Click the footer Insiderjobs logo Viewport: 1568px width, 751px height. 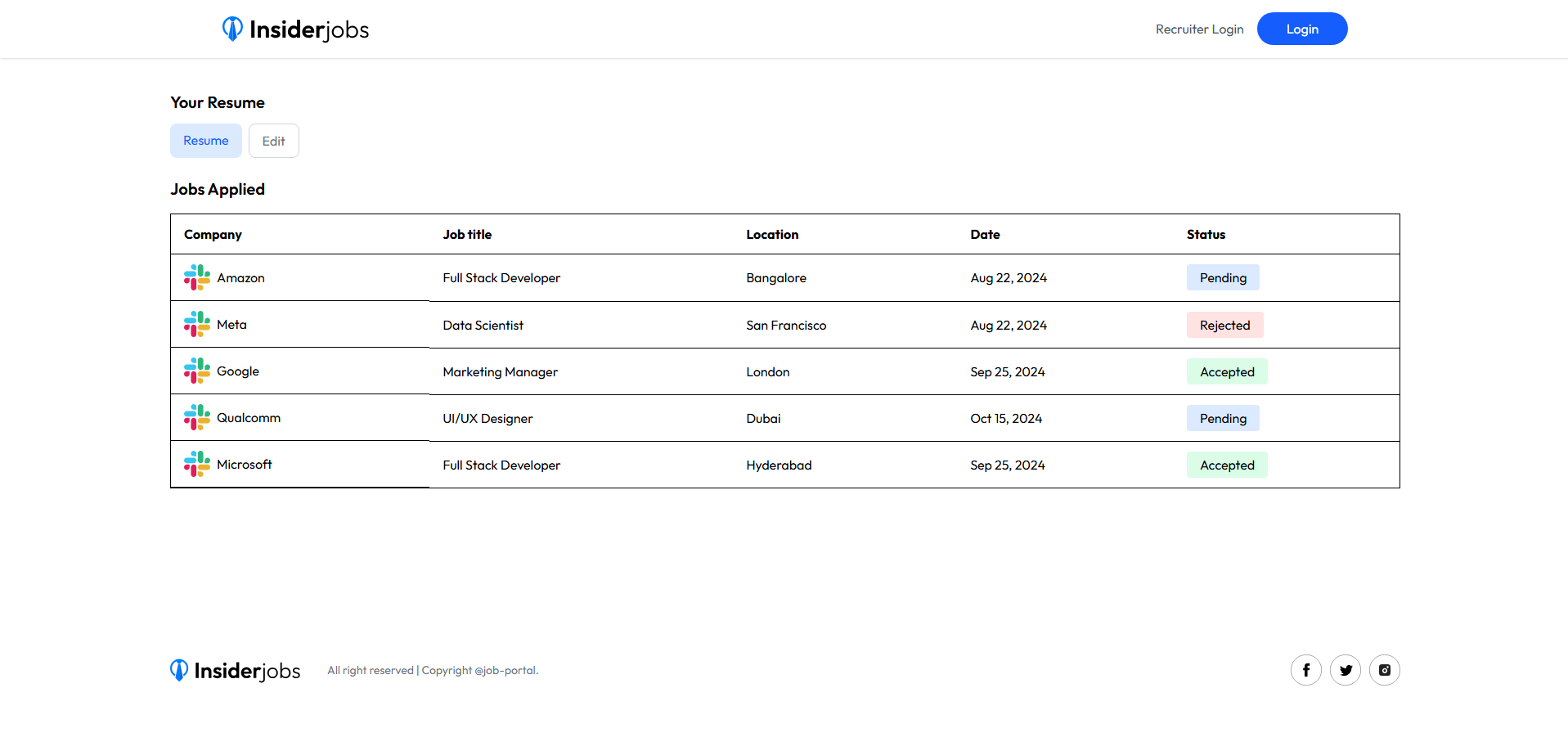[x=236, y=671]
